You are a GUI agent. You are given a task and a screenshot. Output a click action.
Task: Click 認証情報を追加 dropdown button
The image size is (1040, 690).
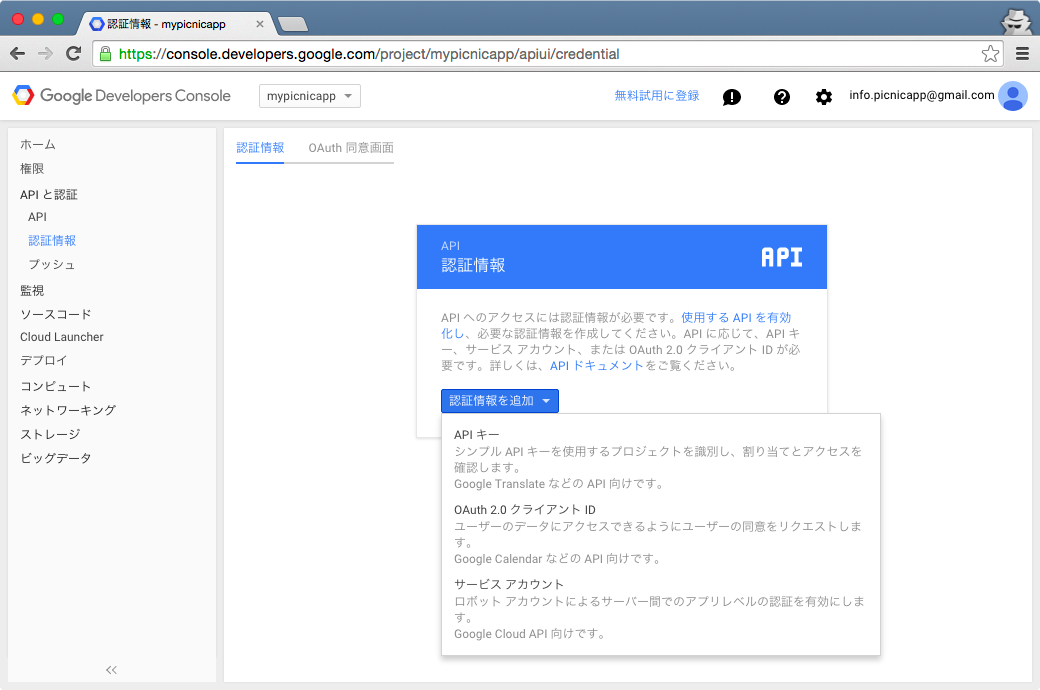(499, 401)
